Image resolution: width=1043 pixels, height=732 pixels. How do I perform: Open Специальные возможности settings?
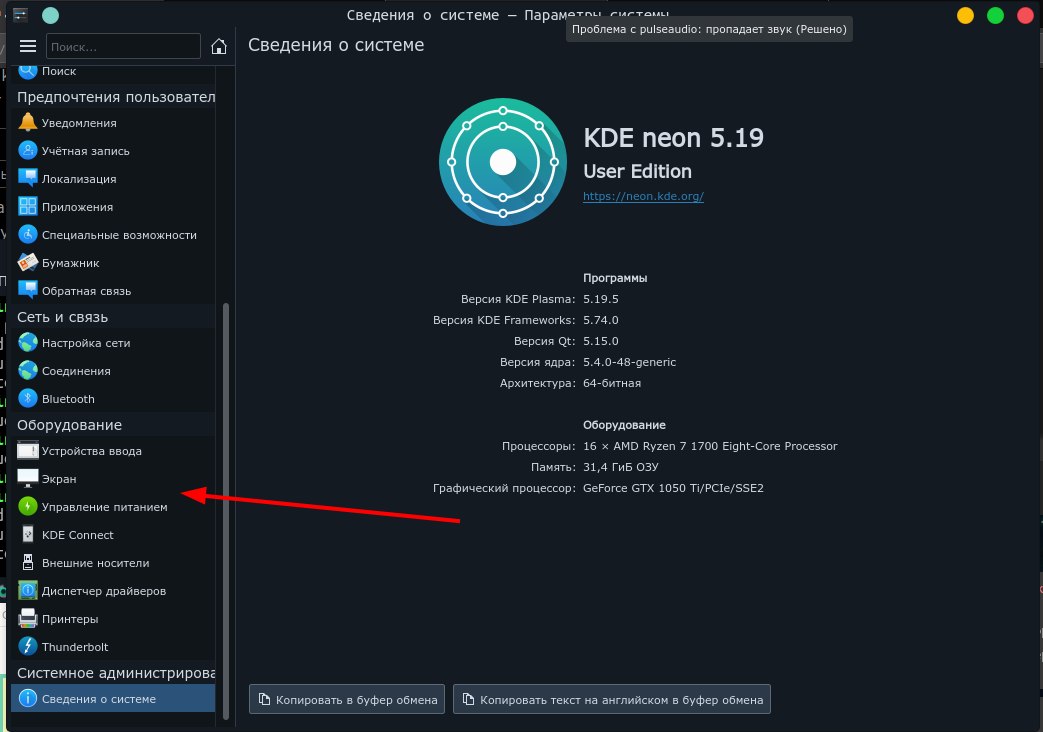click(113, 234)
